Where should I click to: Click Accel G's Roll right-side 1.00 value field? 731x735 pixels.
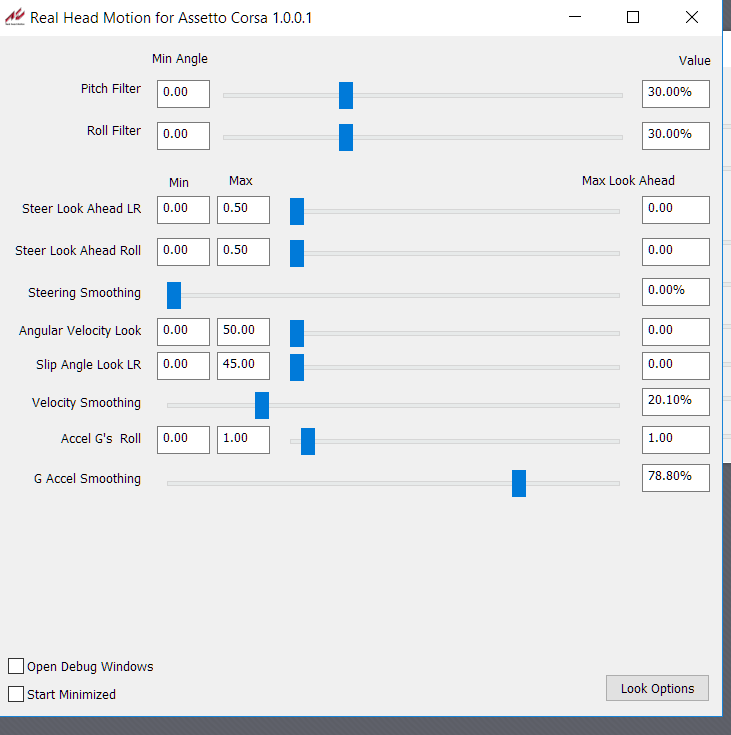pyautogui.click(x=676, y=440)
